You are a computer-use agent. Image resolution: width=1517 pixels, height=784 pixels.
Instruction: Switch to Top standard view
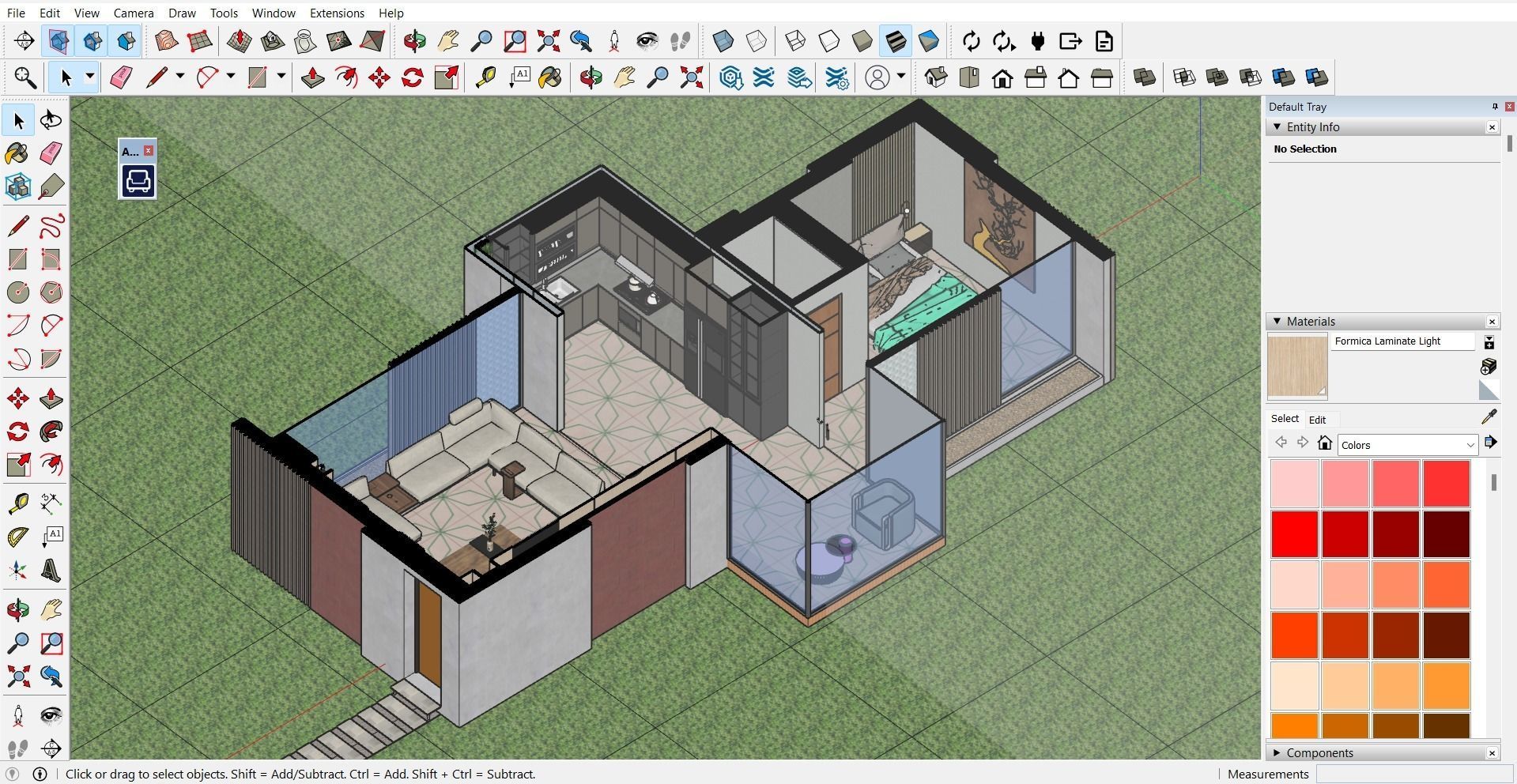969,77
